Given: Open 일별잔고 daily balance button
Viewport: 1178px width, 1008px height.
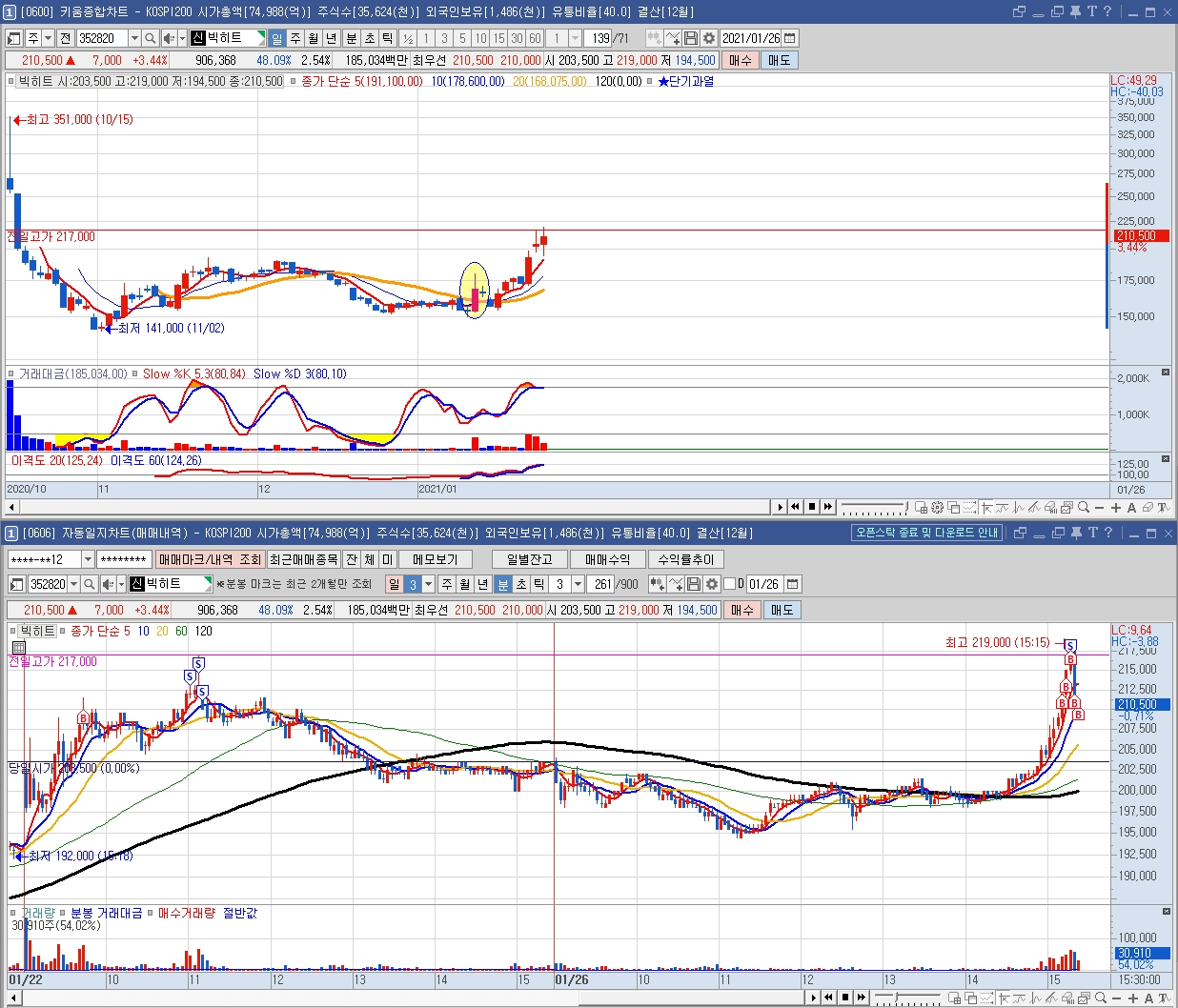Looking at the screenshot, I should coord(530,559).
